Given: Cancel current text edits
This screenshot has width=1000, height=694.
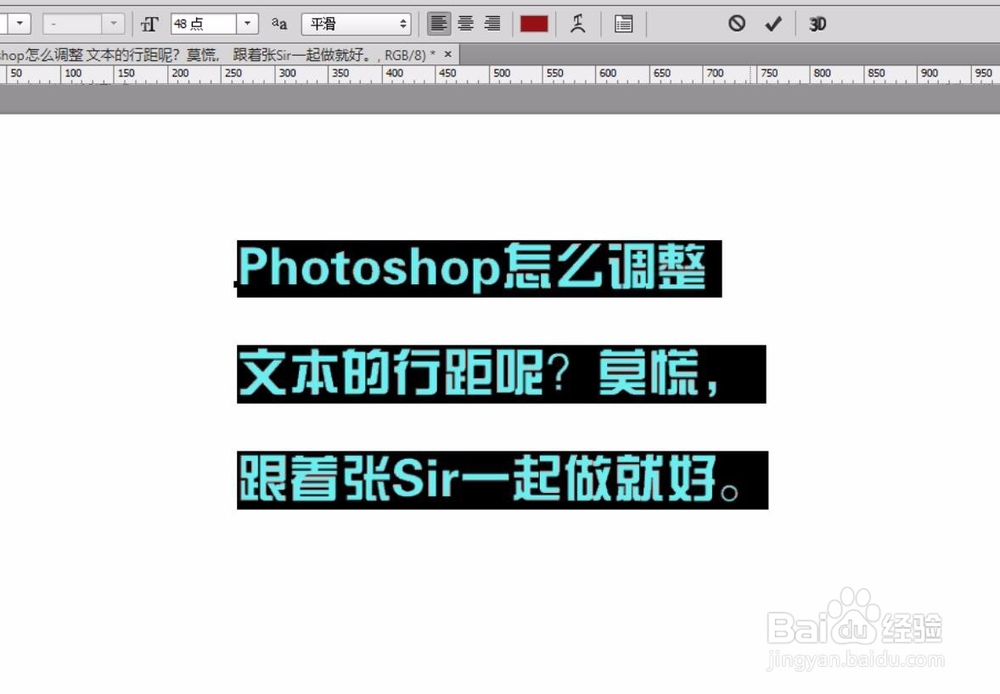Looking at the screenshot, I should [x=737, y=24].
